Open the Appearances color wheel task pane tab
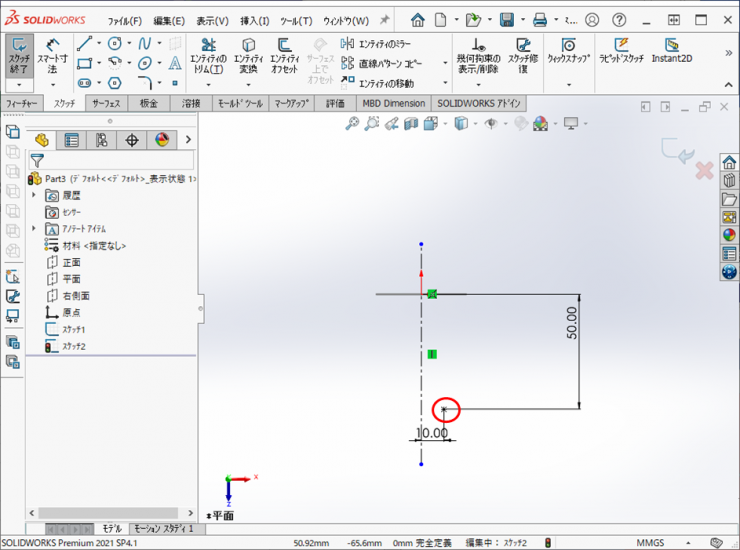740x550 pixels. pos(729,235)
